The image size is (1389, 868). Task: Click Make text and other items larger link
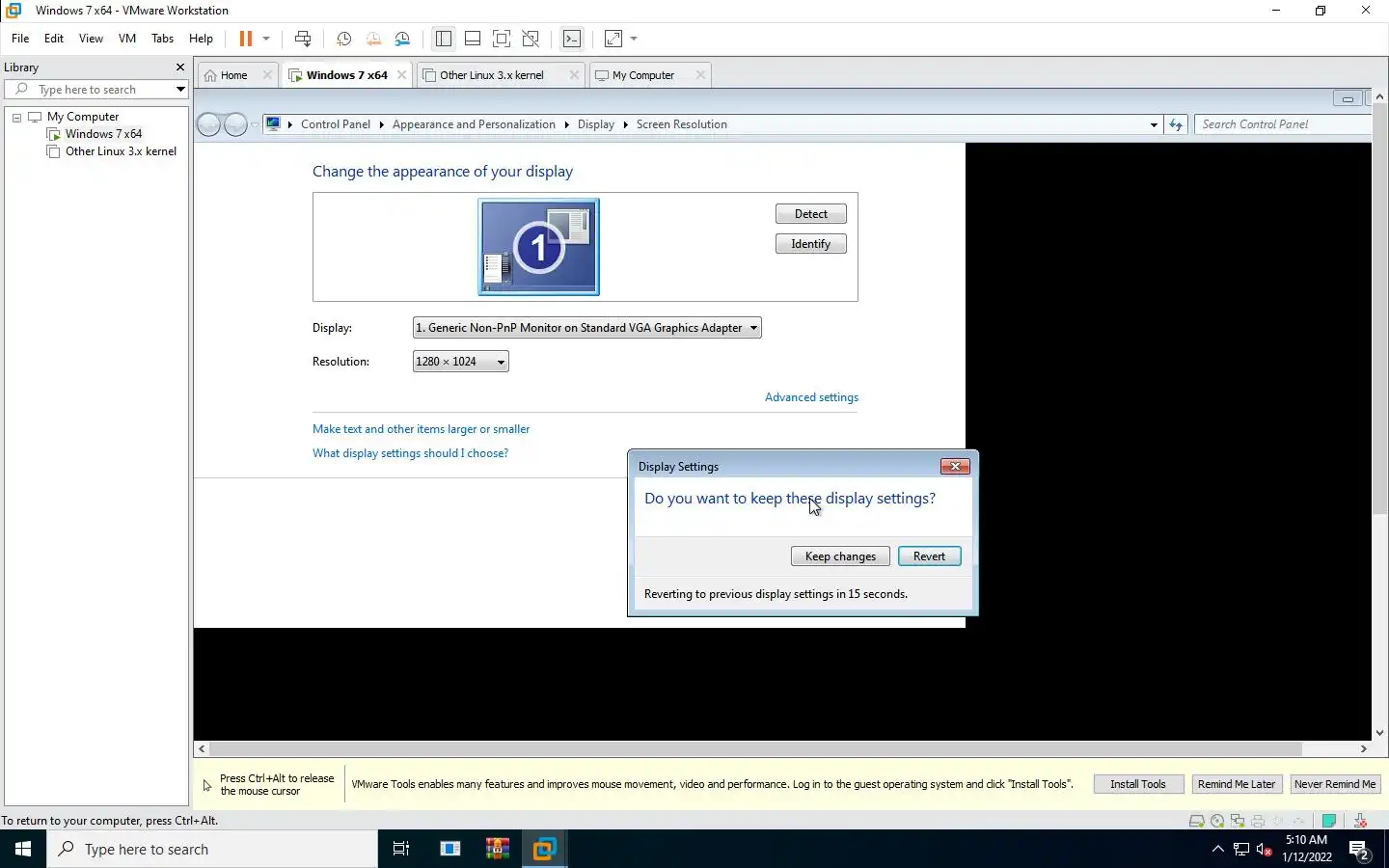coord(421,429)
